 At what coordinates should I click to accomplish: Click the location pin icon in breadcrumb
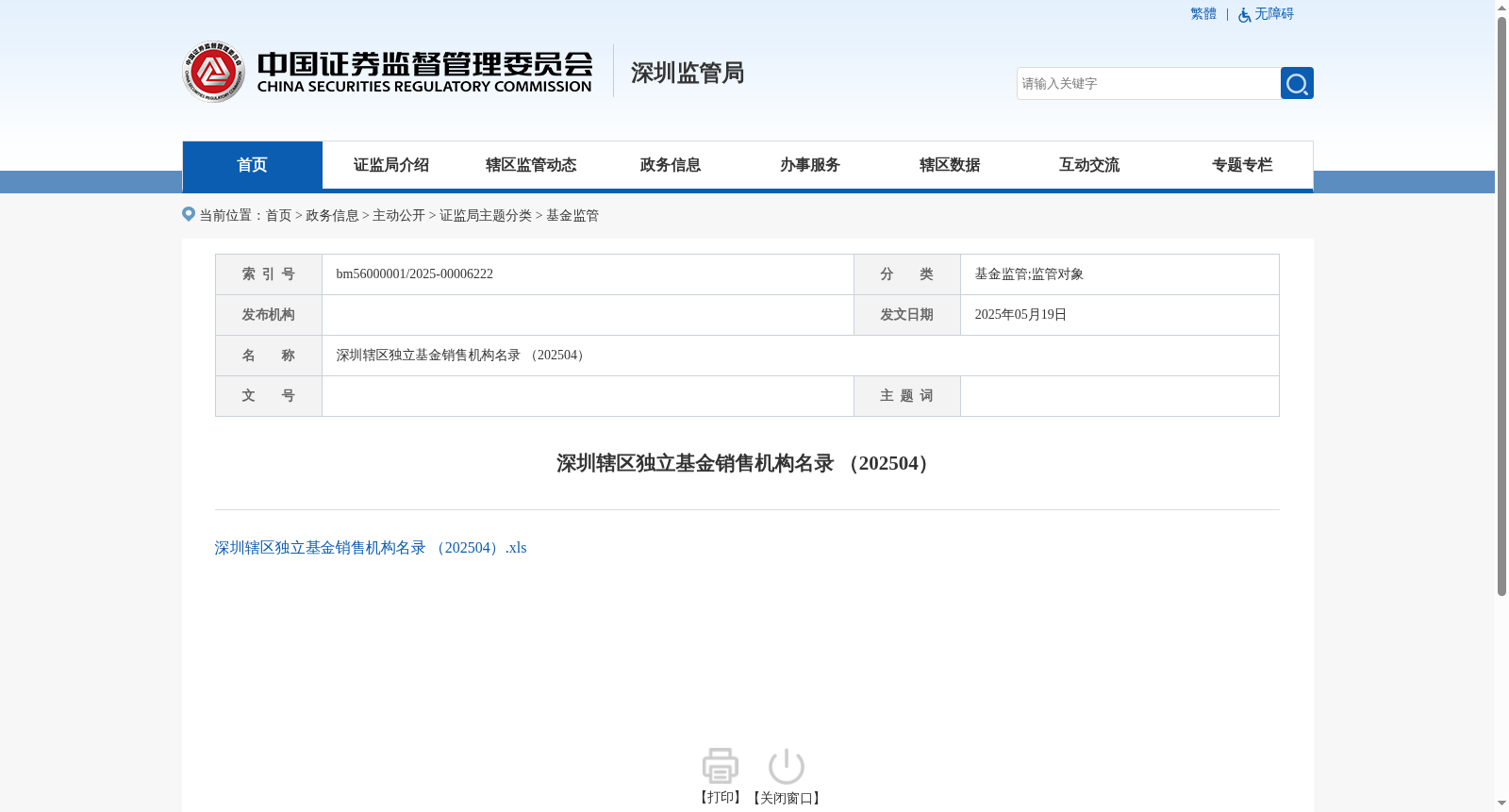(189, 214)
